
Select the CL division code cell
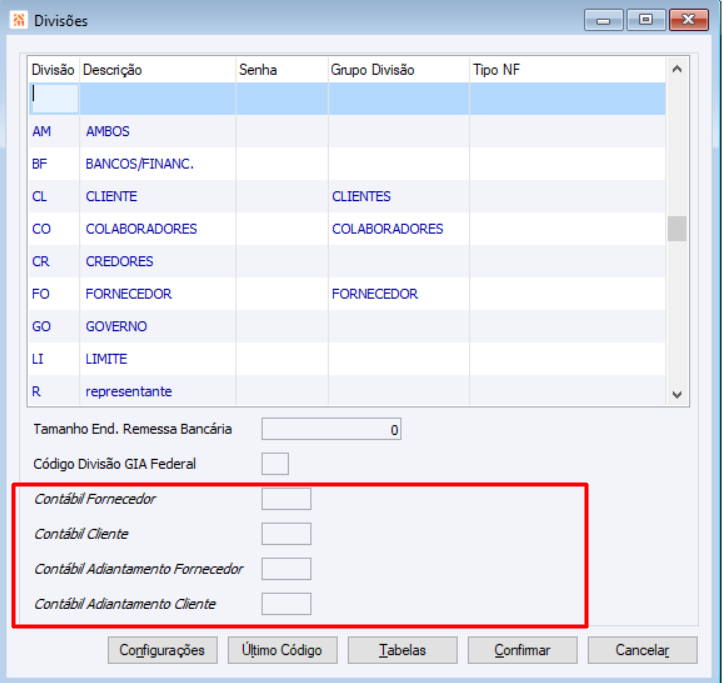(54, 196)
